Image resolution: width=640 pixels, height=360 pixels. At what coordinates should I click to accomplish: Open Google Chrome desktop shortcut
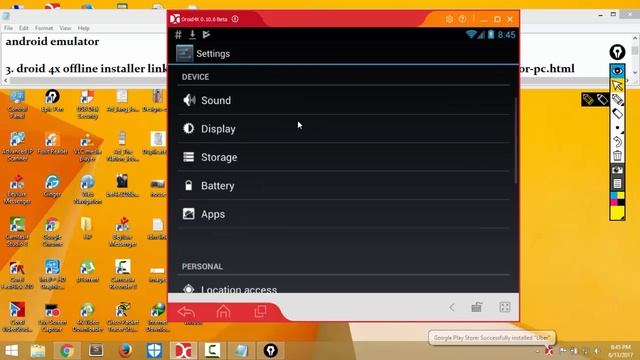click(52, 231)
